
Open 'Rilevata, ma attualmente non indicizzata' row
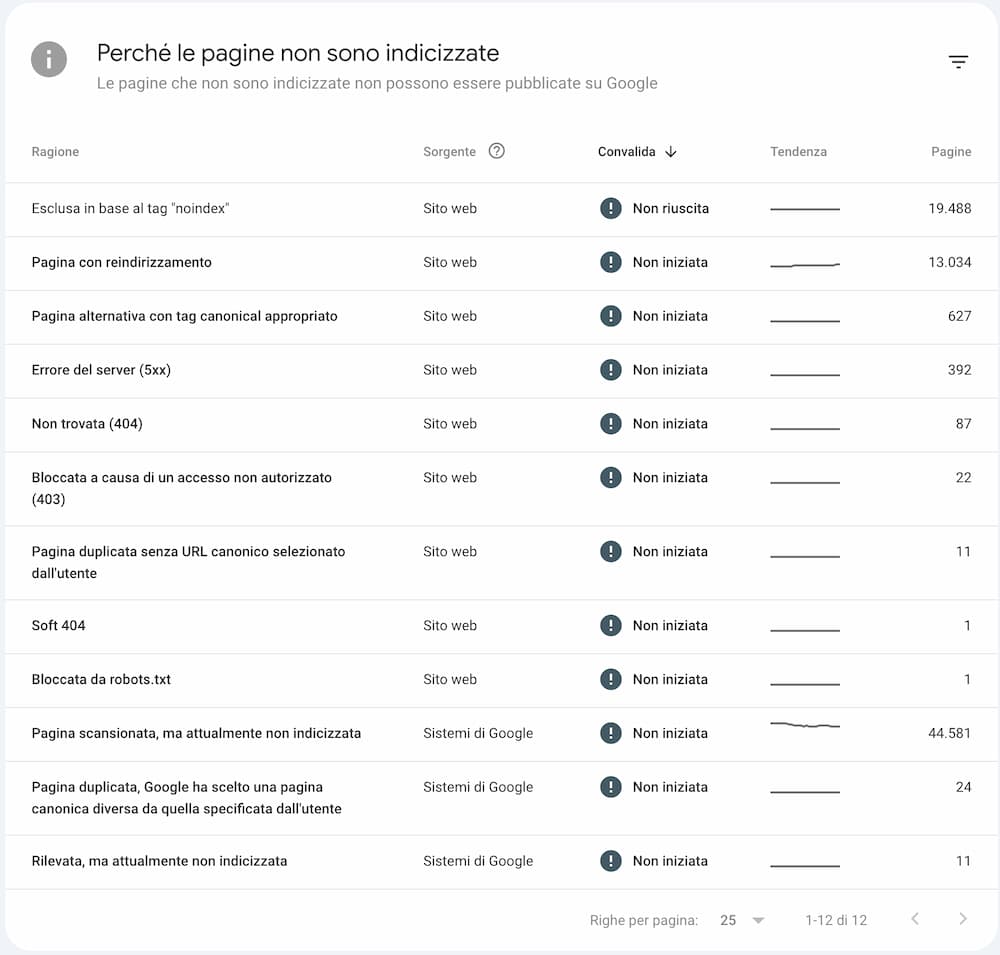[500, 862]
